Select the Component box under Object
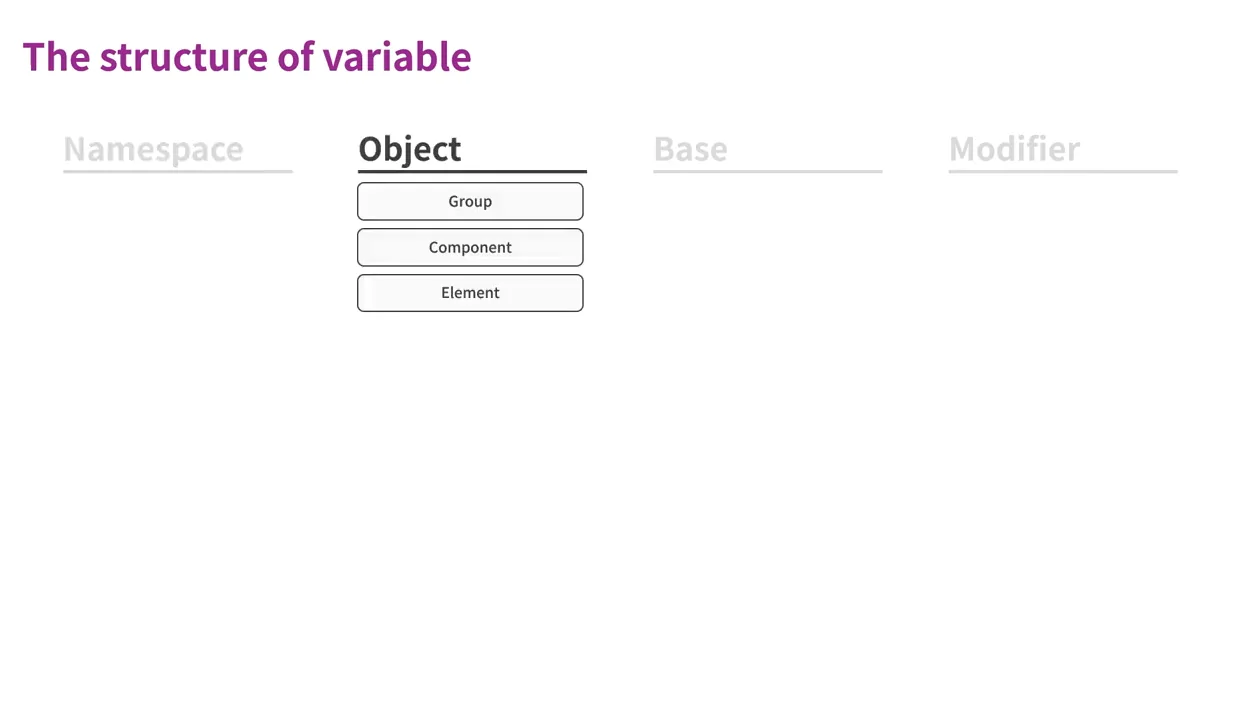Viewport: 1260px width, 714px height. click(470, 247)
